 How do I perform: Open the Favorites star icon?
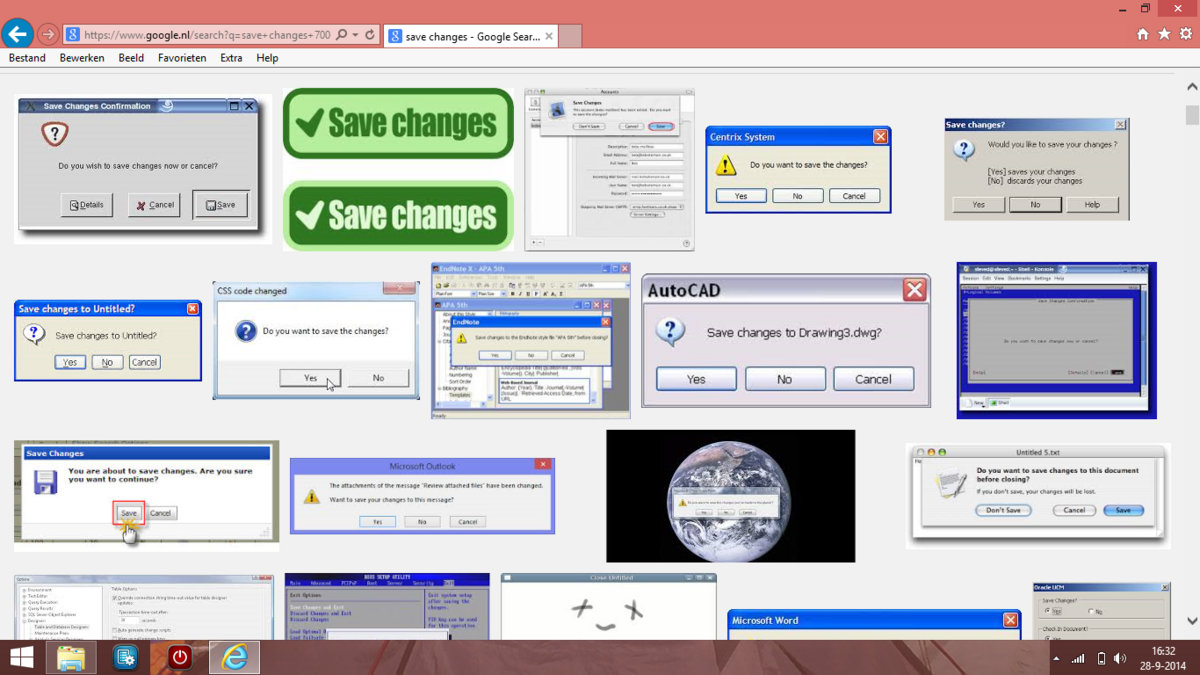(x=1164, y=34)
